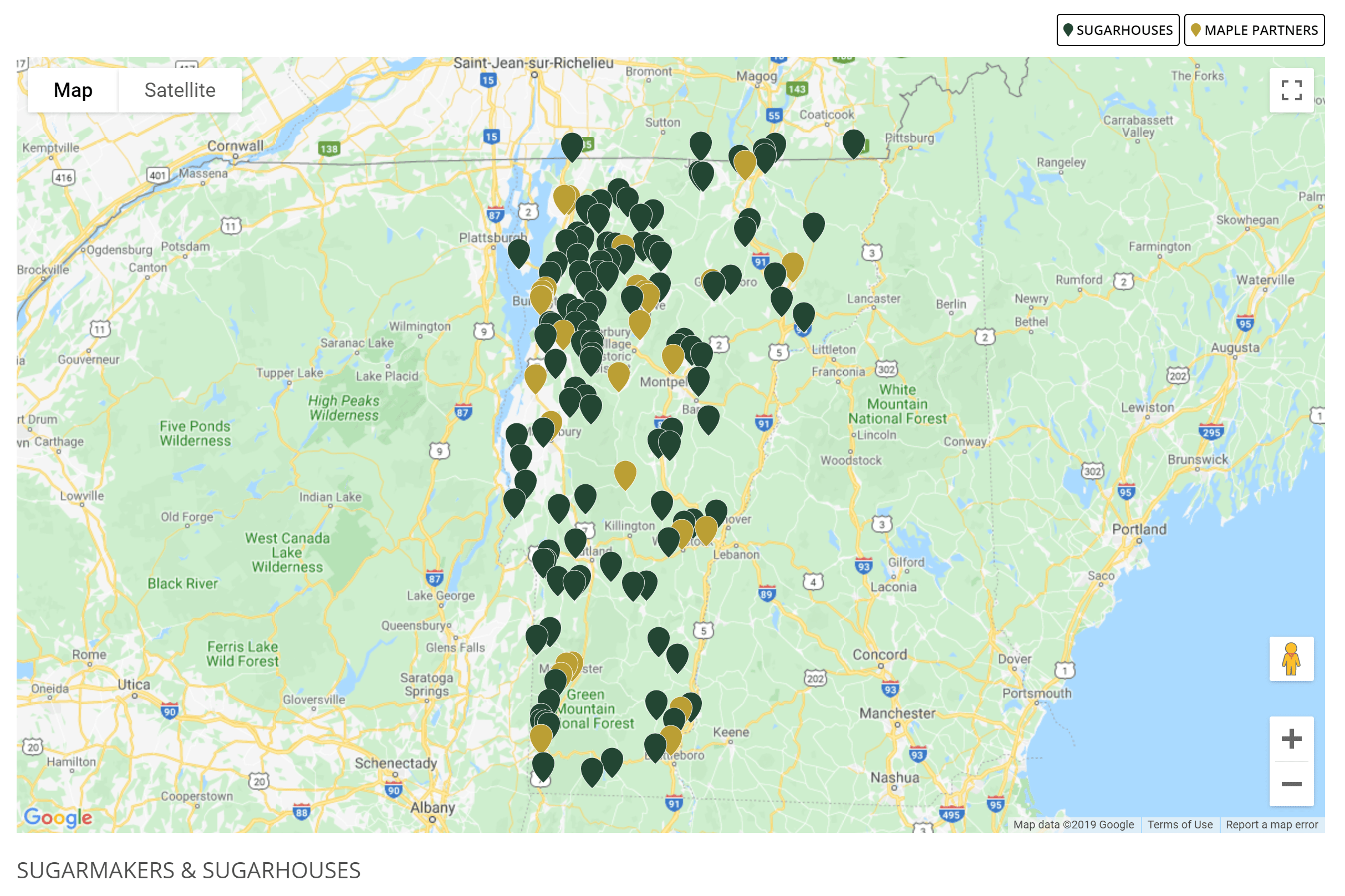Click the Augusta city label
The width and height of the screenshot is (1345, 896).
click(1235, 347)
